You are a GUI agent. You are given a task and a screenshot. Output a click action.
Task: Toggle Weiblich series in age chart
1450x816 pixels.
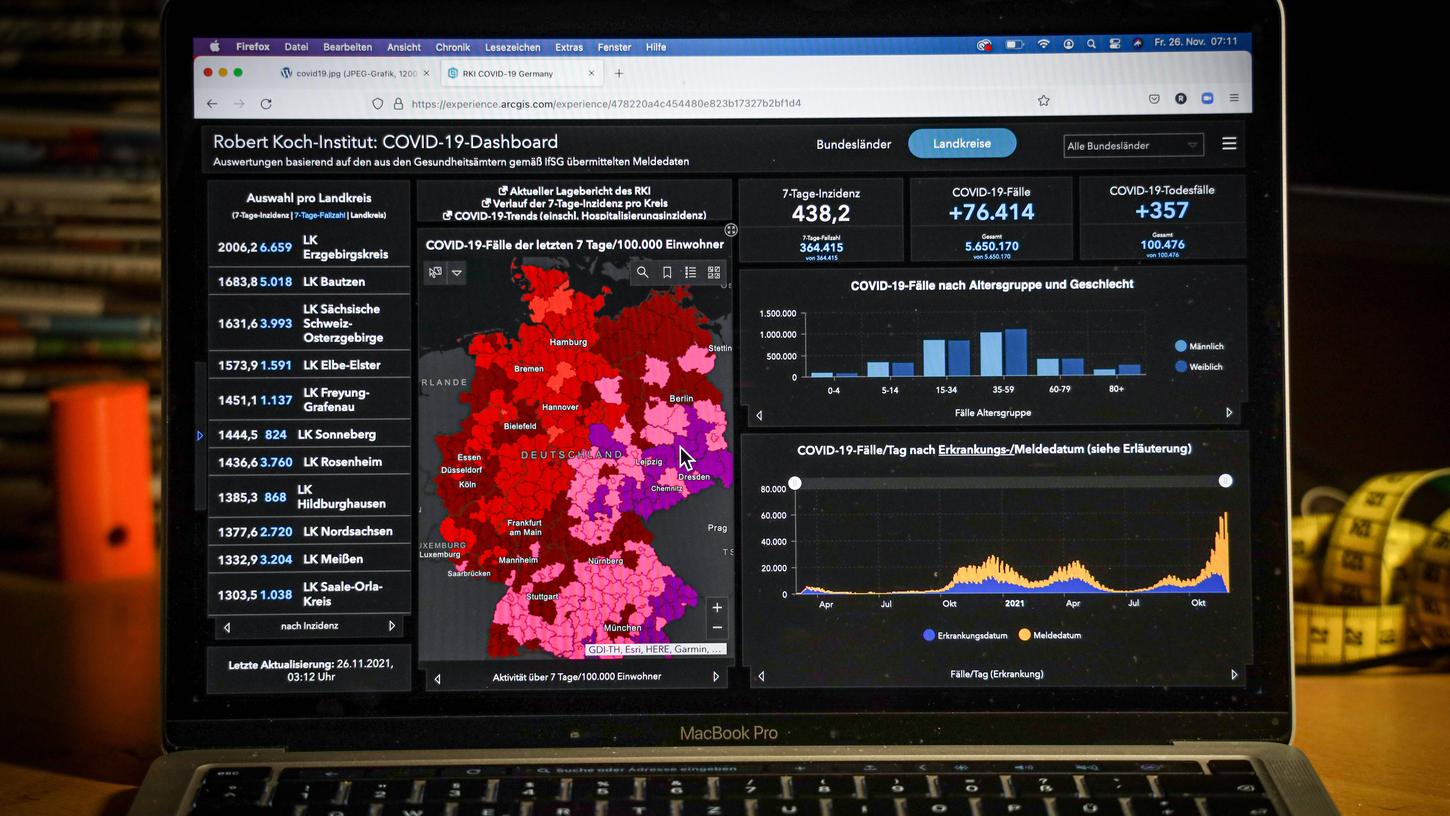(x=1199, y=367)
